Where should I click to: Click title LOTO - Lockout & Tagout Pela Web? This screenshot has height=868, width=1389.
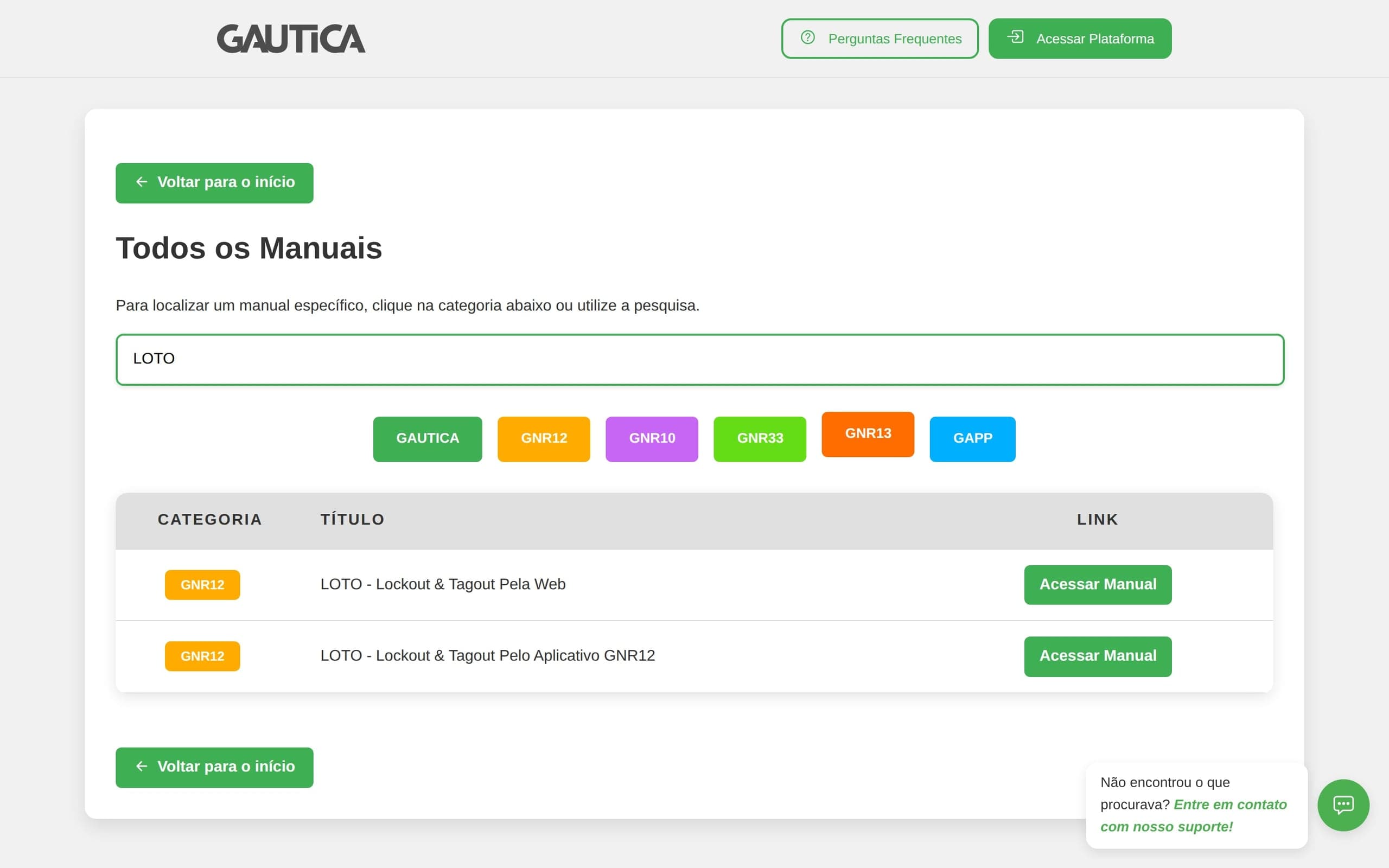click(443, 584)
